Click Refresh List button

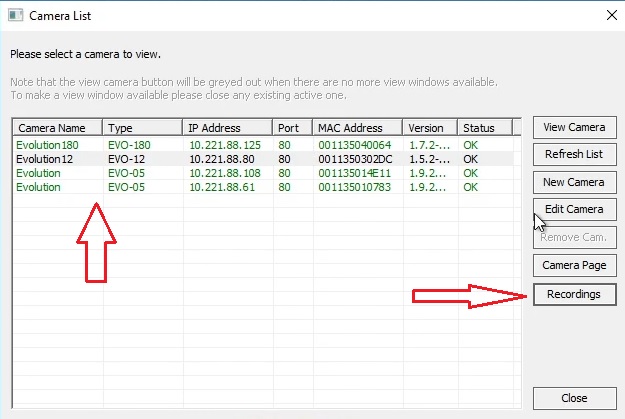pyautogui.click(x=573, y=155)
